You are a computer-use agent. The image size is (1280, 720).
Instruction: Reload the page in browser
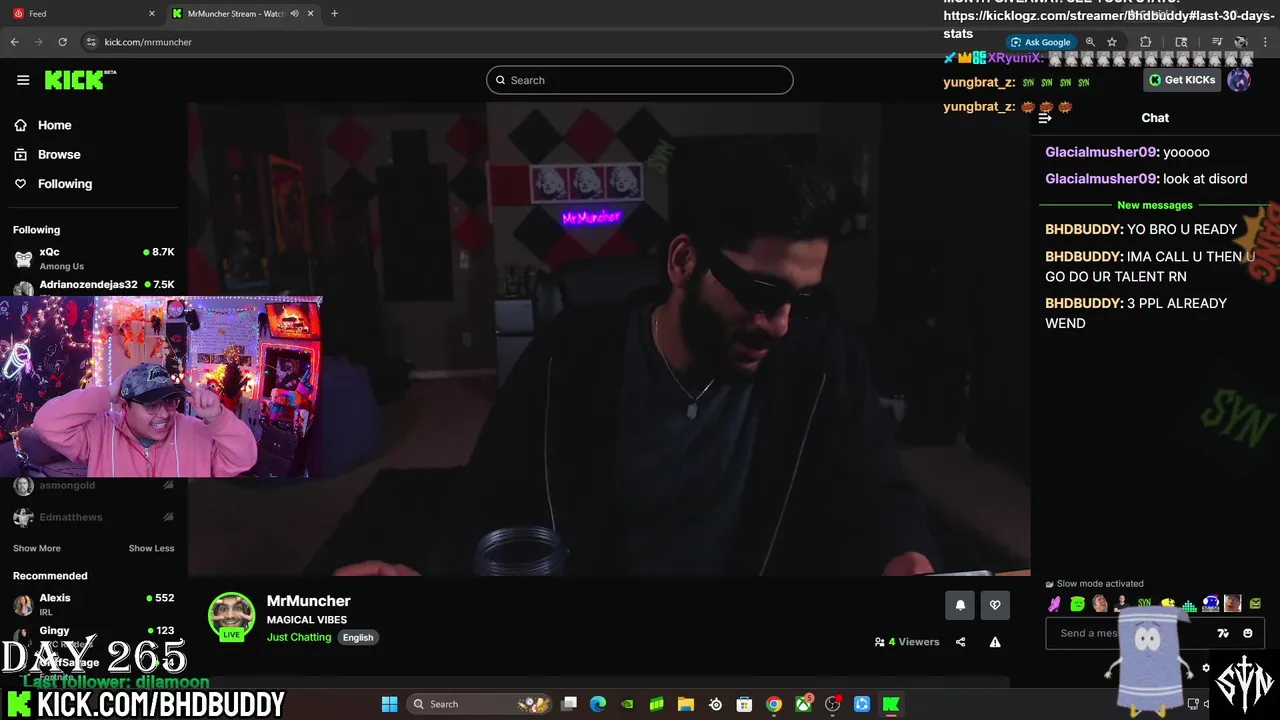(62, 42)
